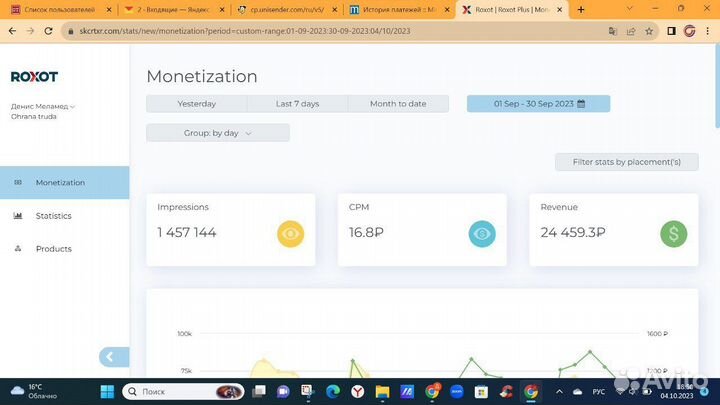
Task: Show hidden system tray icons
Action: tap(559, 392)
